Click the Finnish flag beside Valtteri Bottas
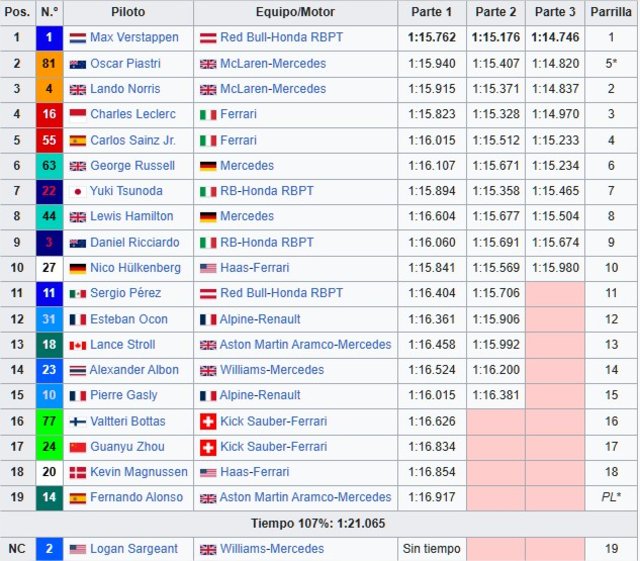 tap(78, 422)
